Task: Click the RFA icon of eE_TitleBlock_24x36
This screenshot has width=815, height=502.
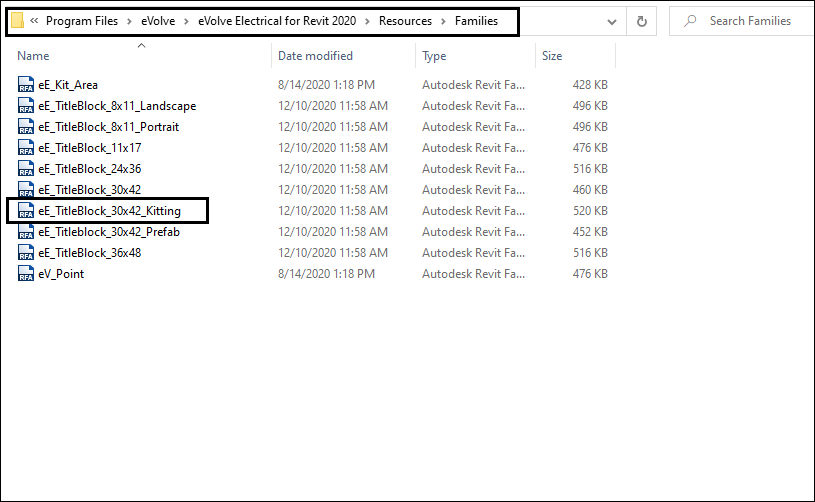Action: point(25,168)
